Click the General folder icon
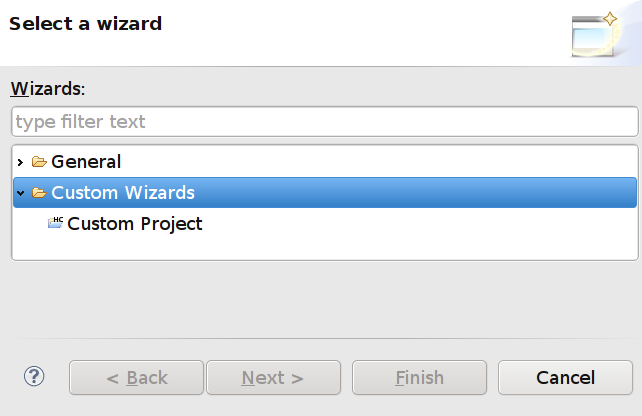This screenshot has height=416, width=642. point(39,162)
